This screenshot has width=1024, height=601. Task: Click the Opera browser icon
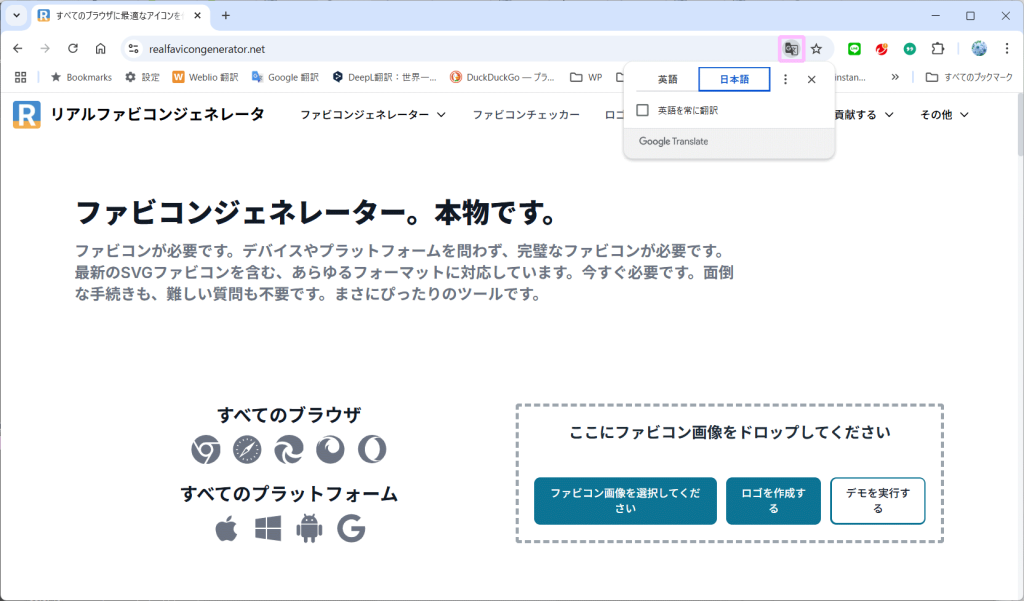click(372, 449)
